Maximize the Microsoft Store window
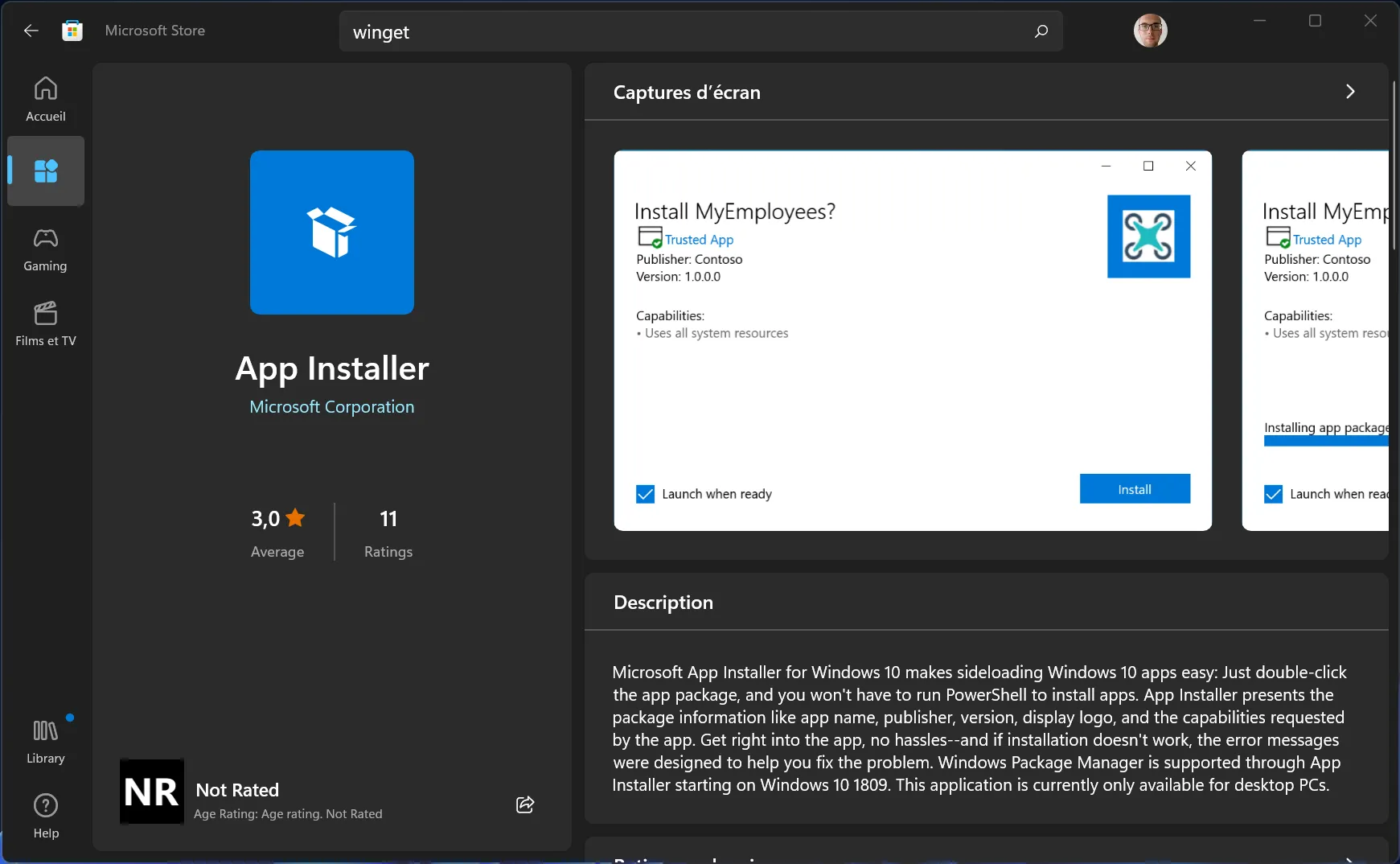Viewport: 1400px width, 864px height. click(1315, 21)
